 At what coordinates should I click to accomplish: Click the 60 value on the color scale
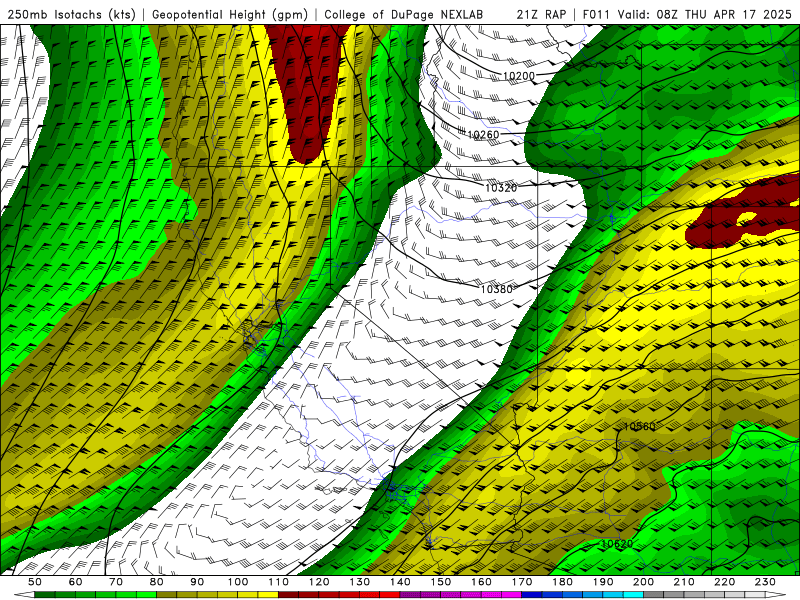tap(76, 582)
